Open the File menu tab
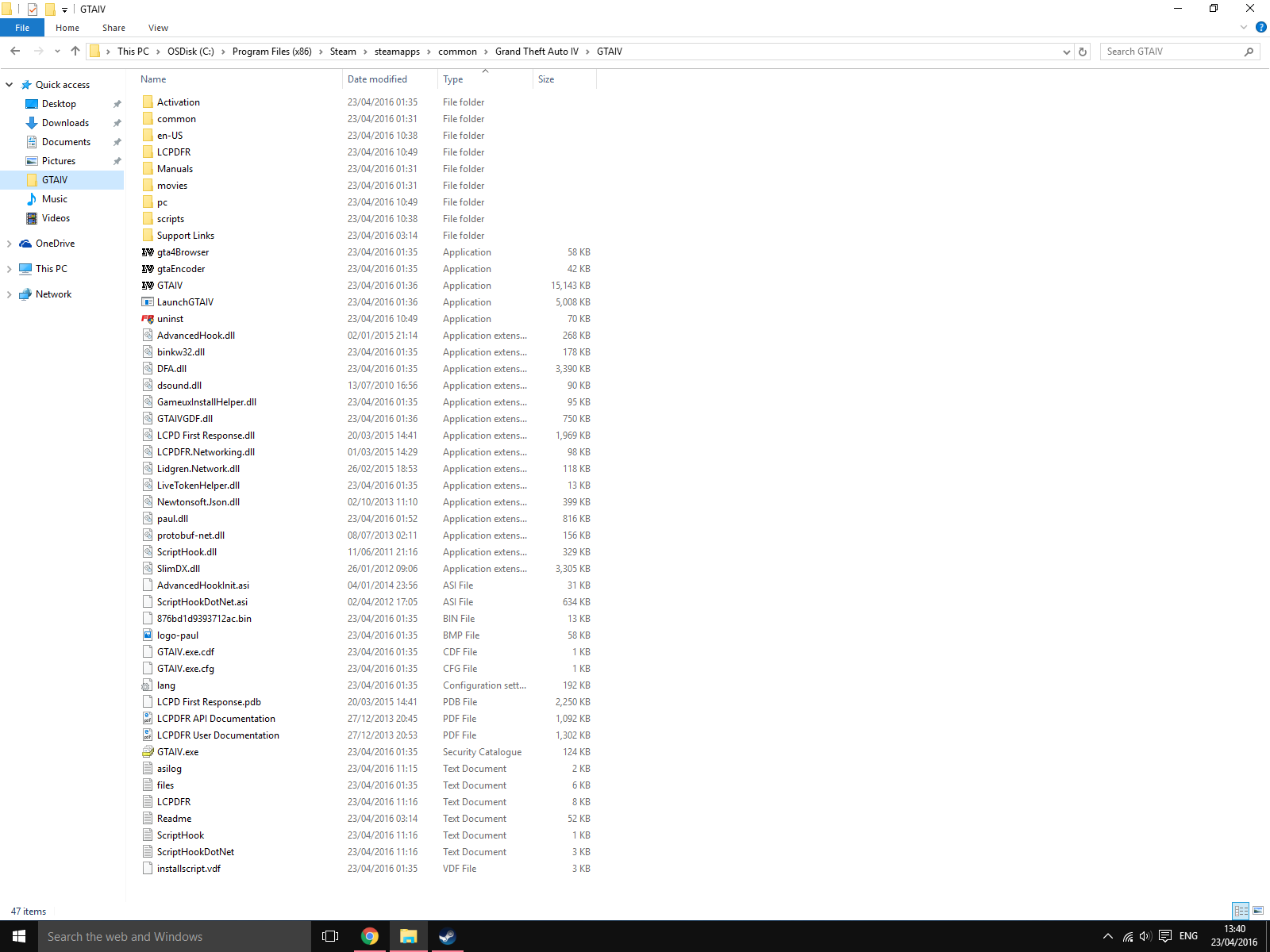Viewport: 1270px width, 952px height. pyautogui.click(x=22, y=28)
